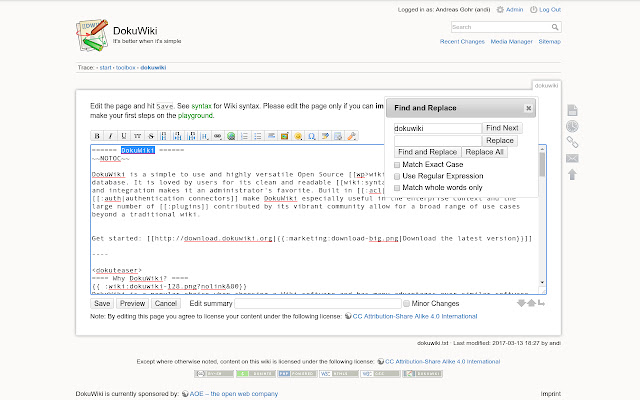The width and height of the screenshot is (640, 400).
Task: Click the empty replace text field
Action: pos(438,140)
